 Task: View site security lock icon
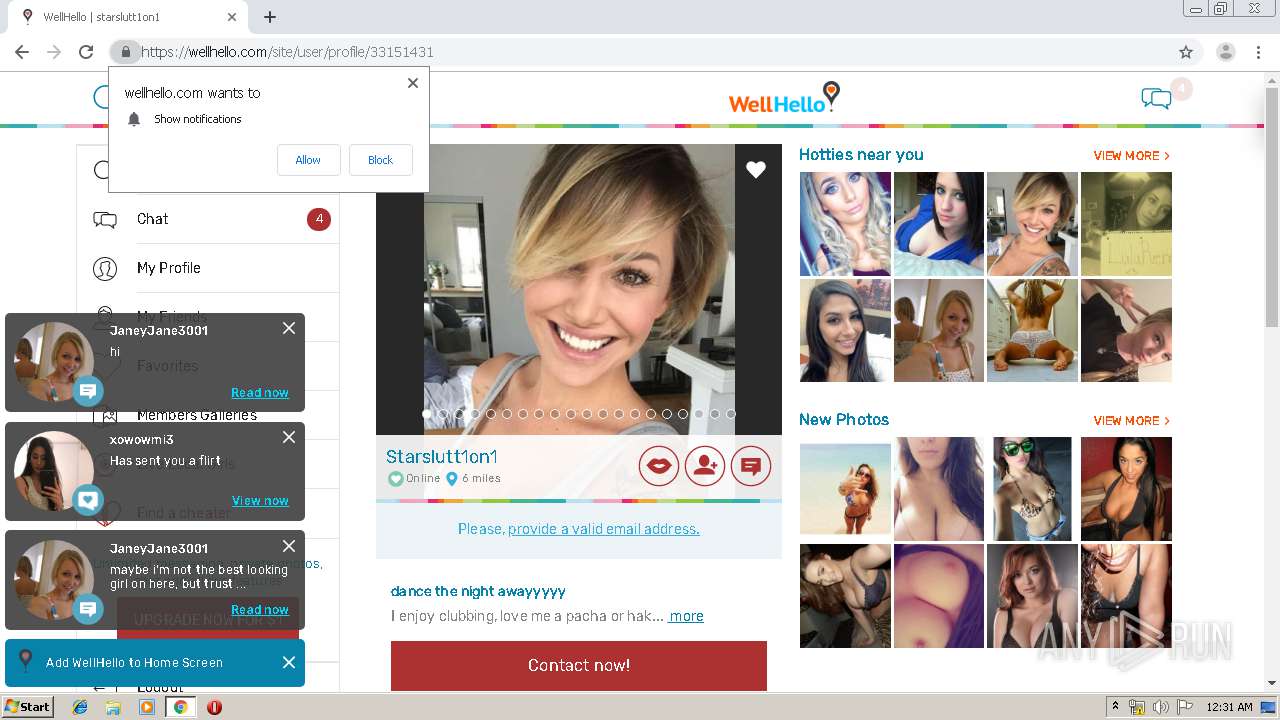[125, 52]
